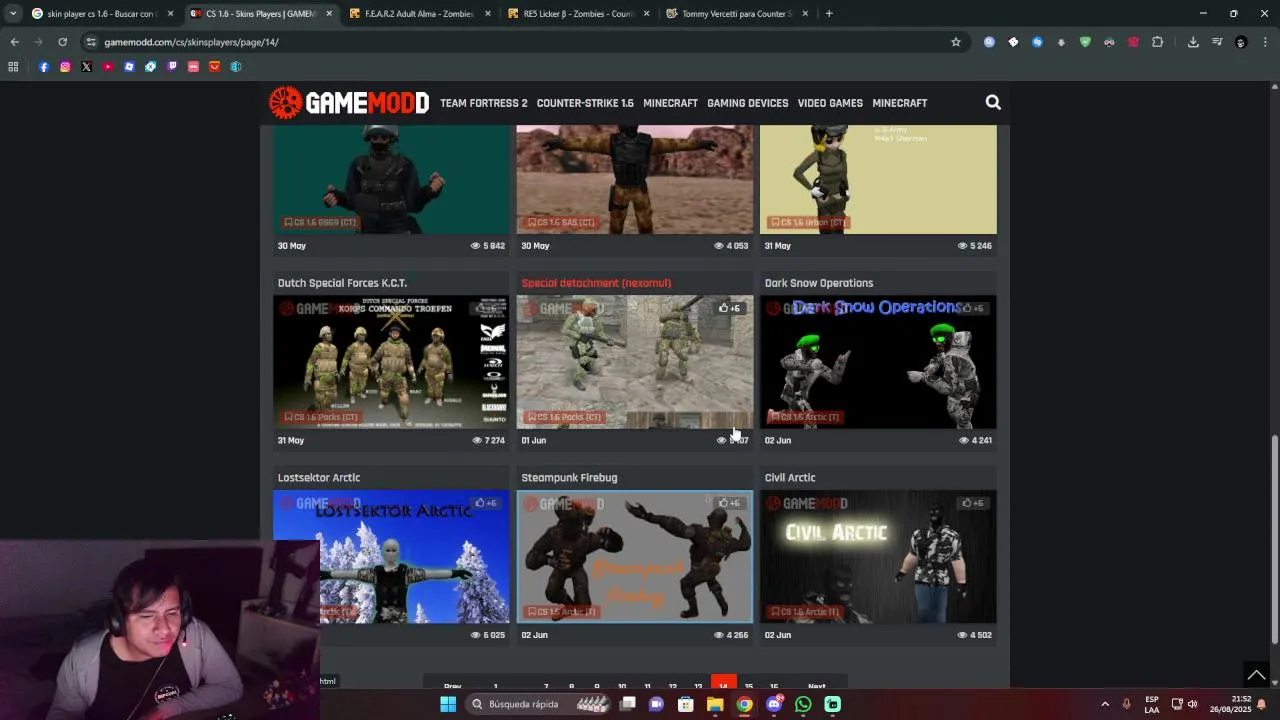
Task: Open the Chrome three-dot menu
Action: 1265,42
